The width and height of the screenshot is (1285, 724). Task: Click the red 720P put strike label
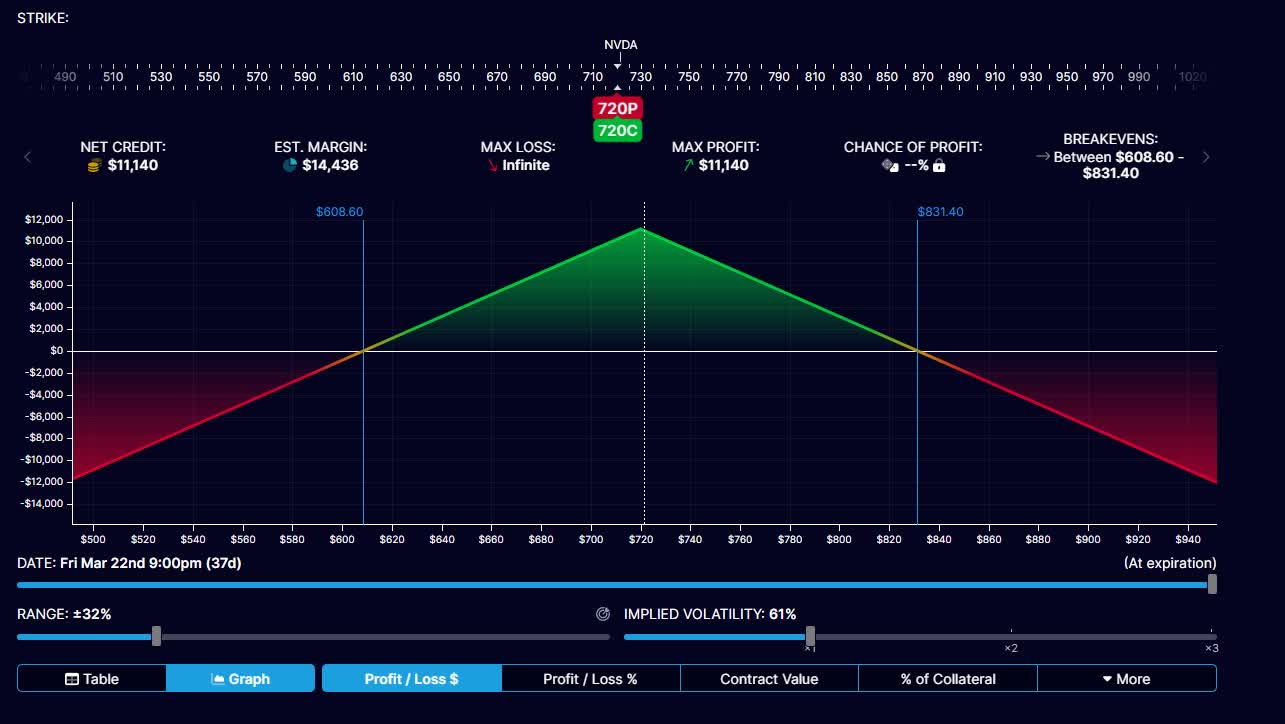pyautogui.click(x=617, y=108)
